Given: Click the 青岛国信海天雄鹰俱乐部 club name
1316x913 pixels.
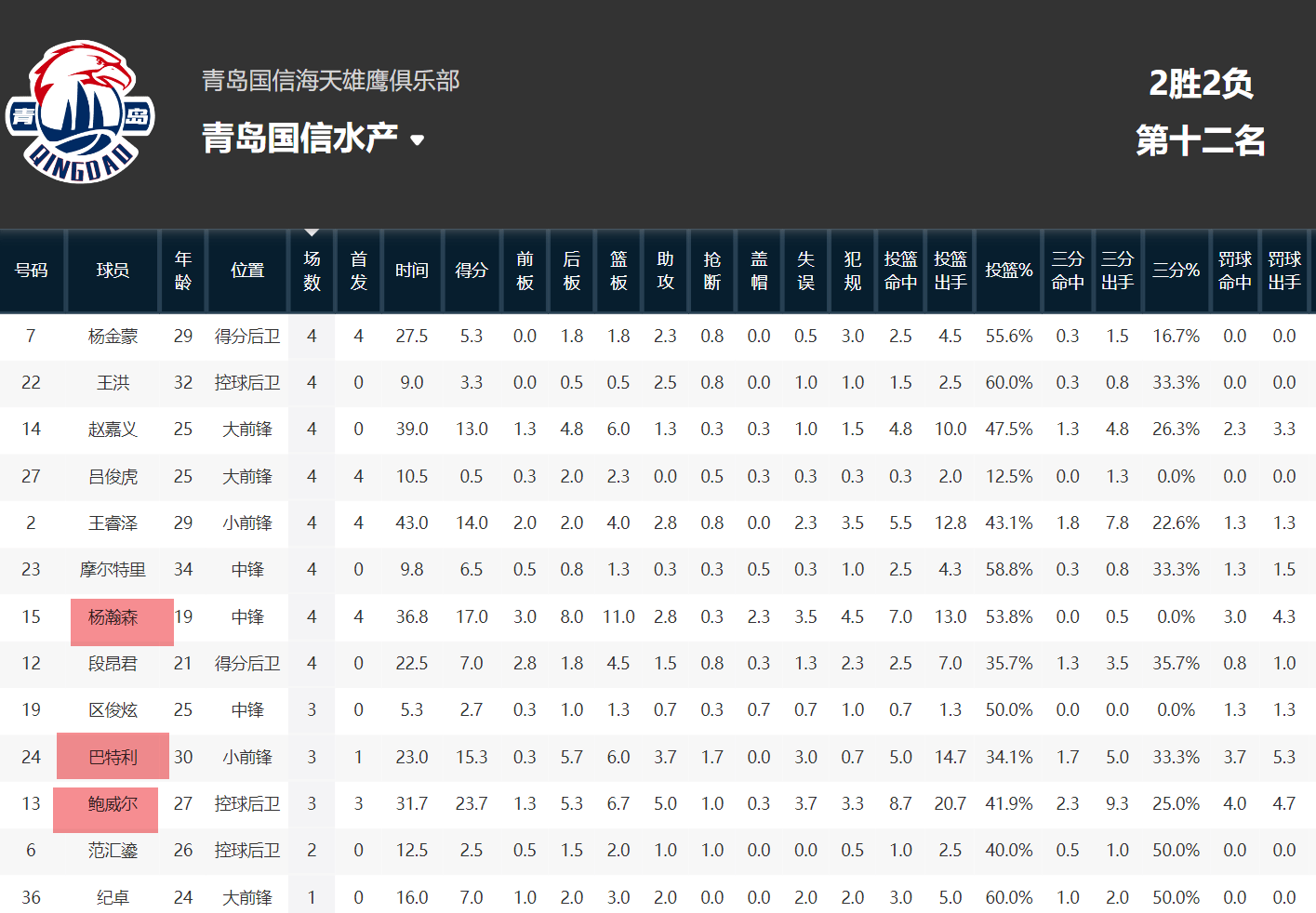Looking at the screenshot, I should [x=331, y=81].
